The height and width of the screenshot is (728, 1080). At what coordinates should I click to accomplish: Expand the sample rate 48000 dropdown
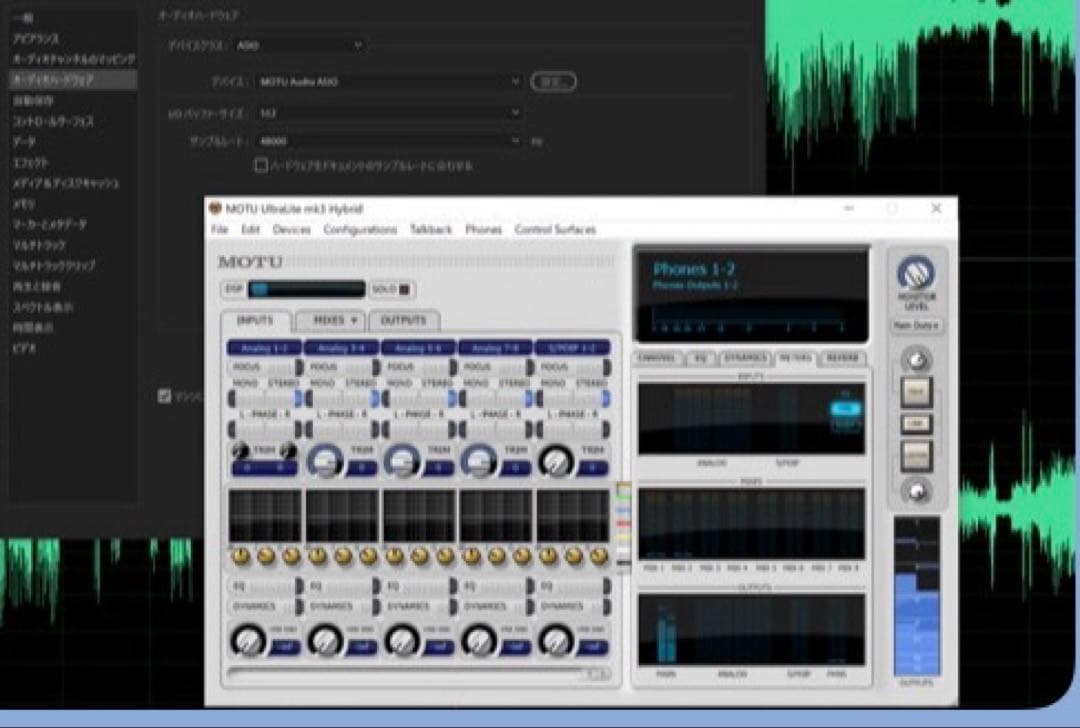[x=389, y=142]
